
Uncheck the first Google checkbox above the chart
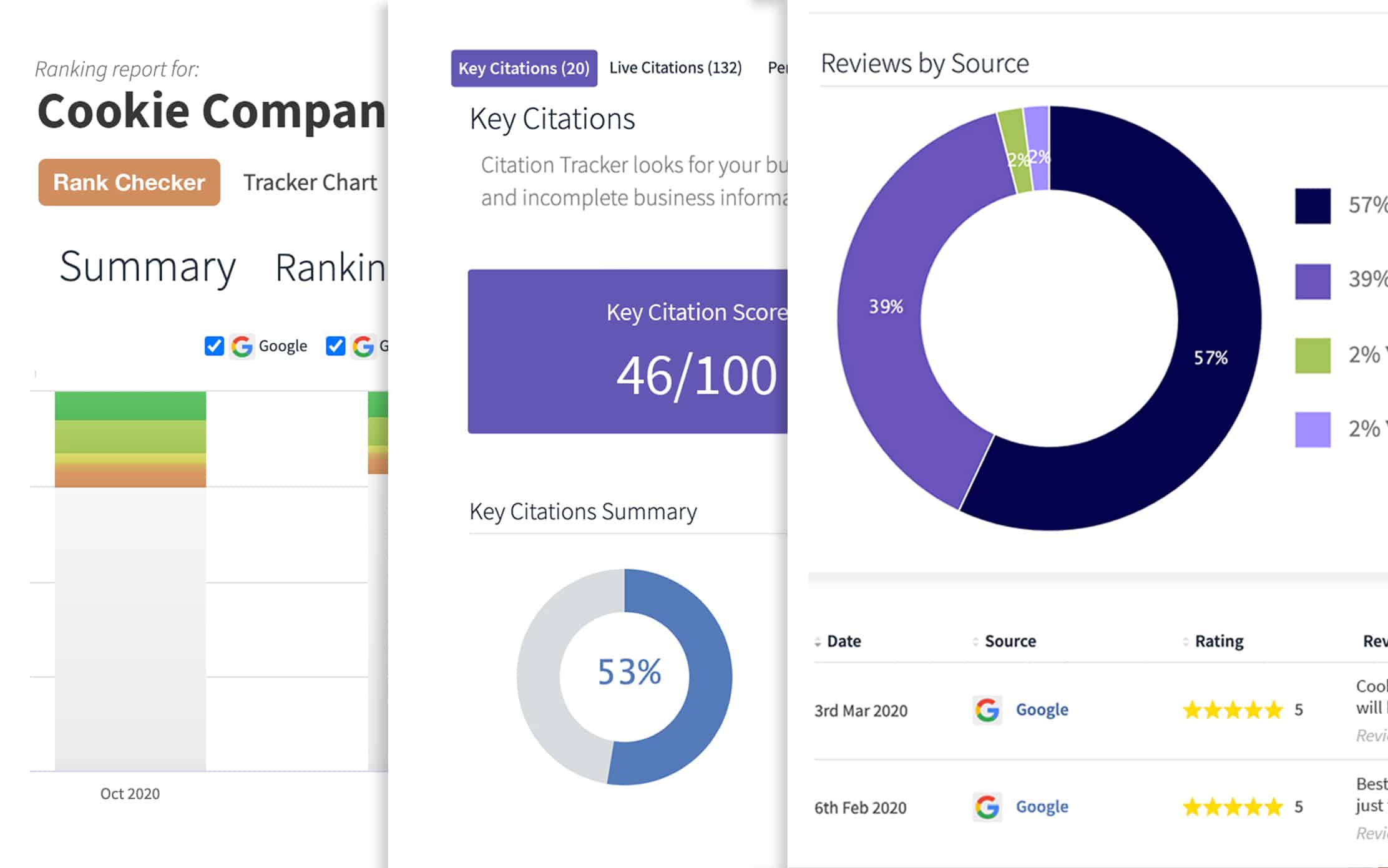click(213, 346)
